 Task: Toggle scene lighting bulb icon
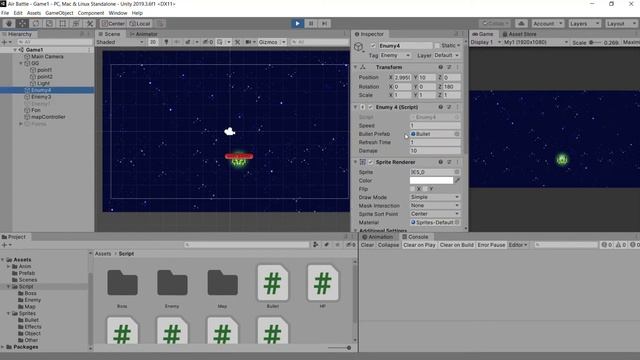(x=166, y=42)
